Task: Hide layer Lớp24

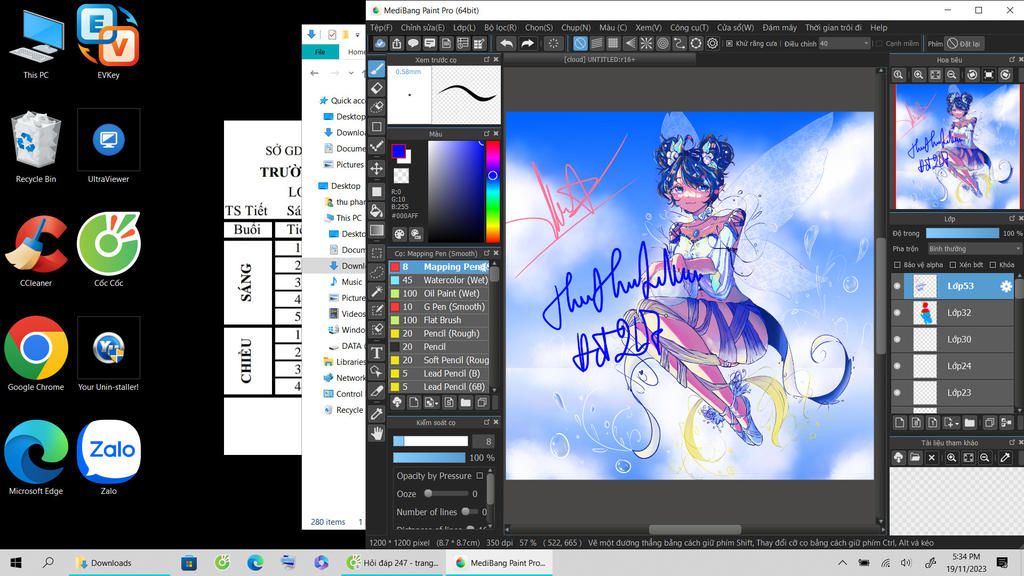Action: (x=897, y=366)
